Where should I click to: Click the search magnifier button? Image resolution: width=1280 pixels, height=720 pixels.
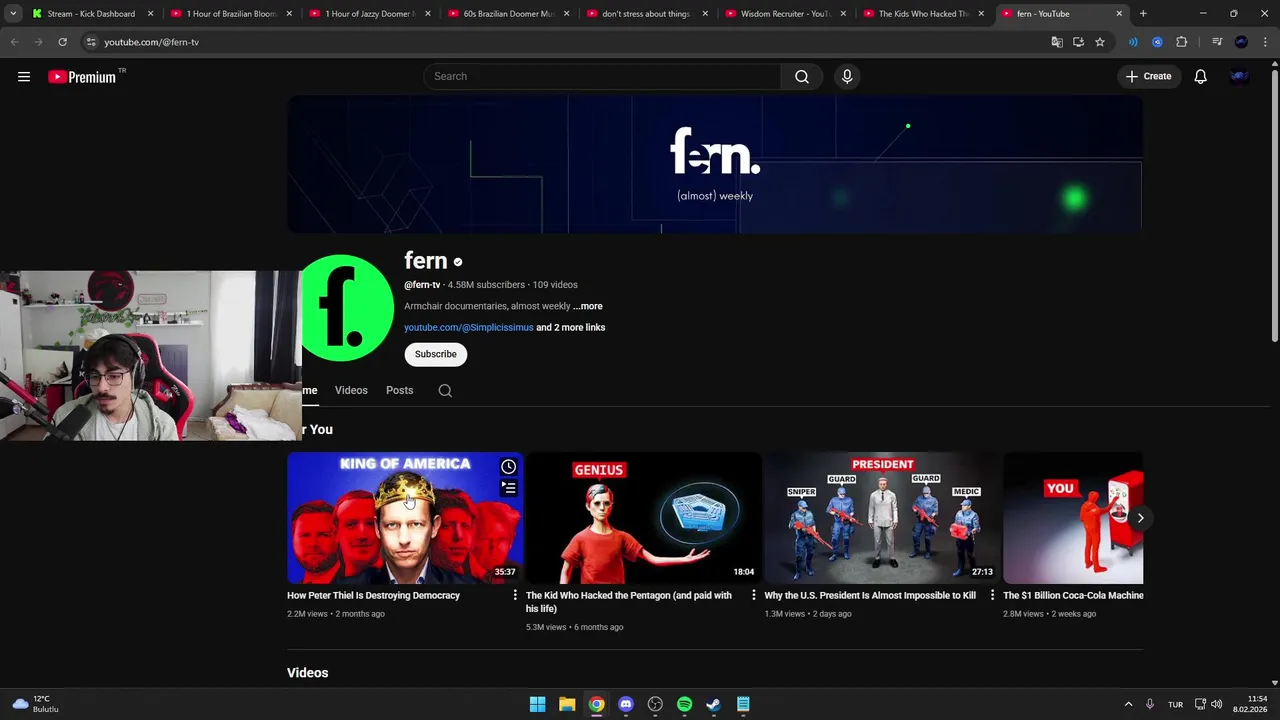tap(802, 77)
